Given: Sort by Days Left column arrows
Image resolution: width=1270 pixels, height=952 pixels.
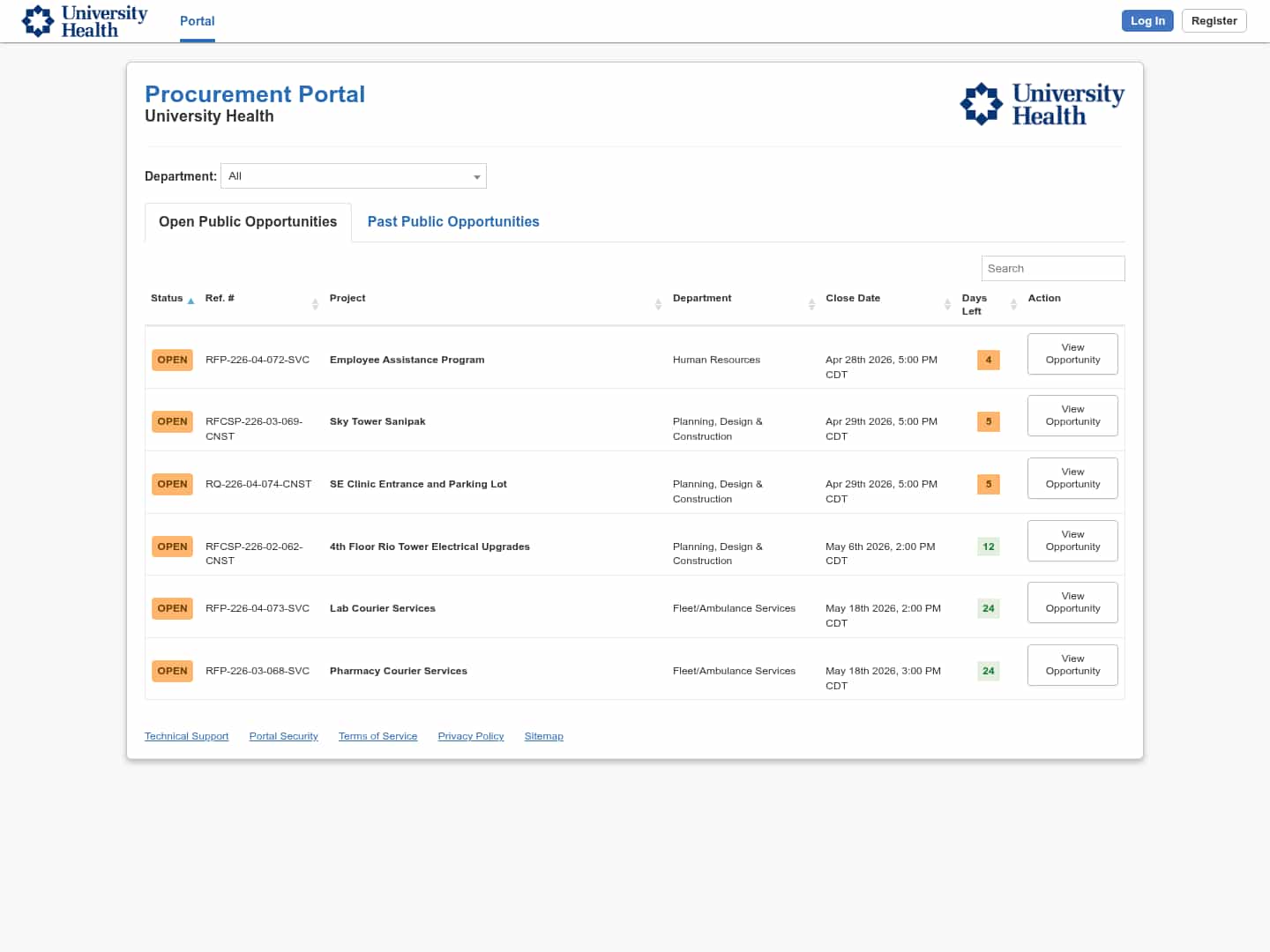Looking at the screenshot, I should (x=1013, y=304).
